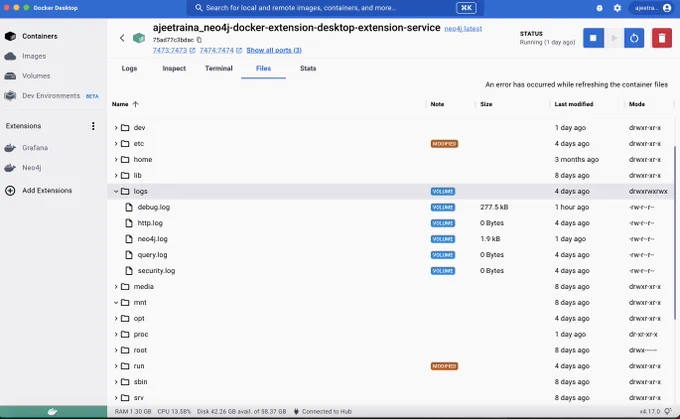This screenshot has height=419, width=680.
Task: Expand the run folder
Action: click(116, 366)
